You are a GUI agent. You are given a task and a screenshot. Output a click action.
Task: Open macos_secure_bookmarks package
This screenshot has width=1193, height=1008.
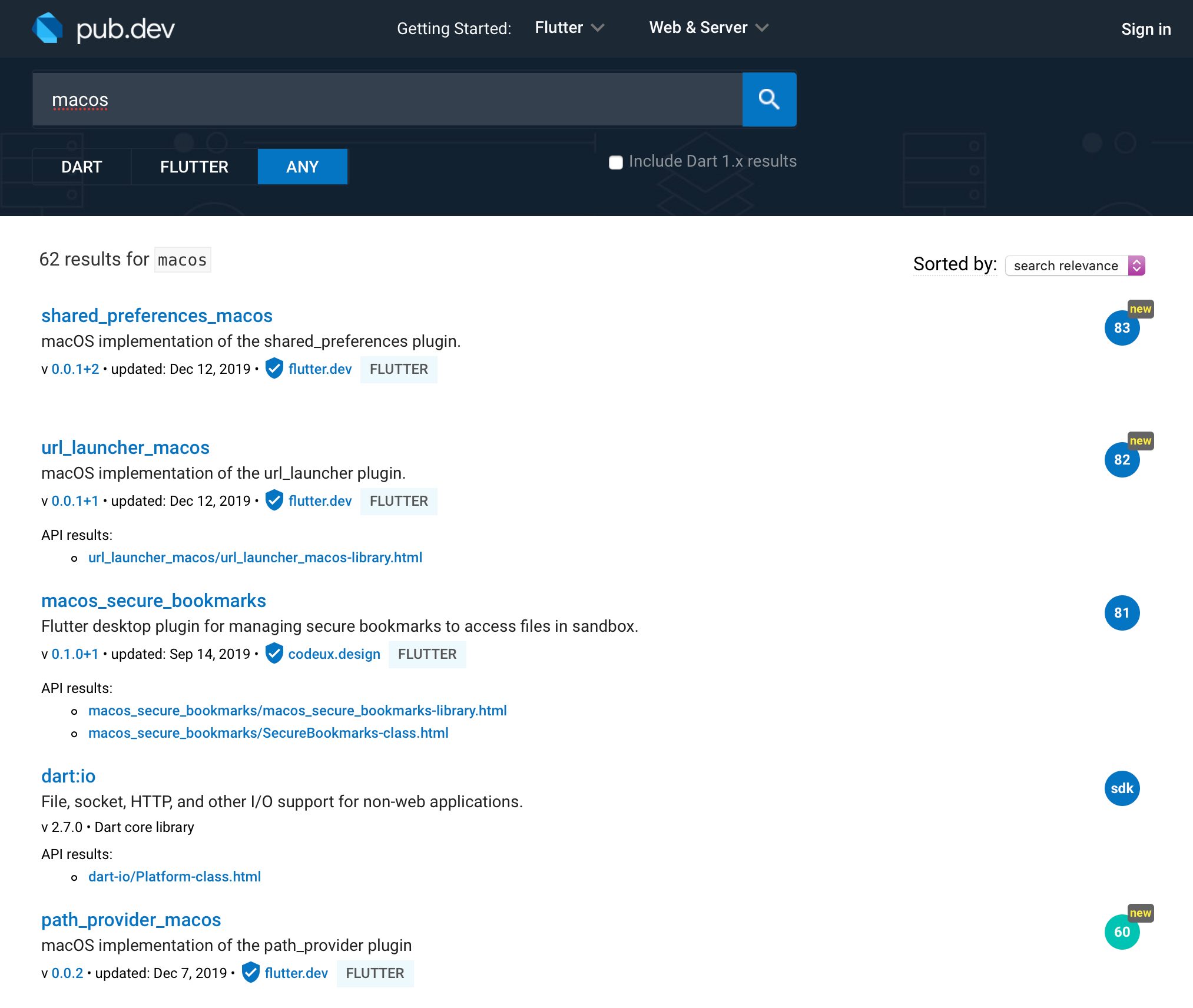click(x=154, y=601)
